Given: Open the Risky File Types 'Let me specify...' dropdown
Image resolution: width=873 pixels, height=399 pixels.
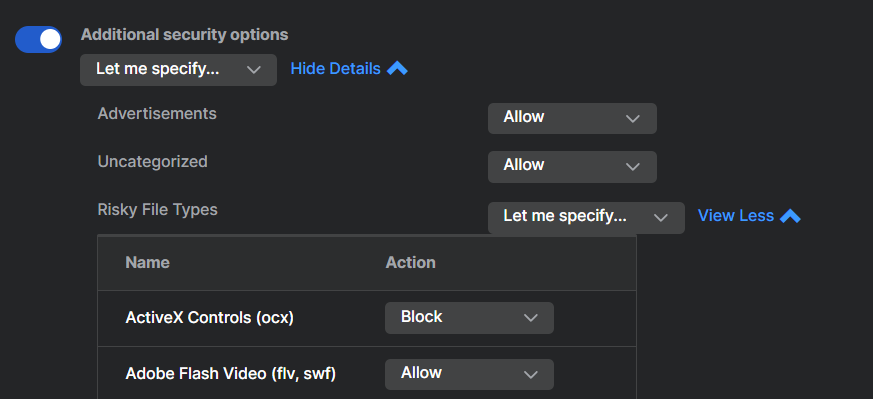Looking at the screenshot, I should pos(586,218).
